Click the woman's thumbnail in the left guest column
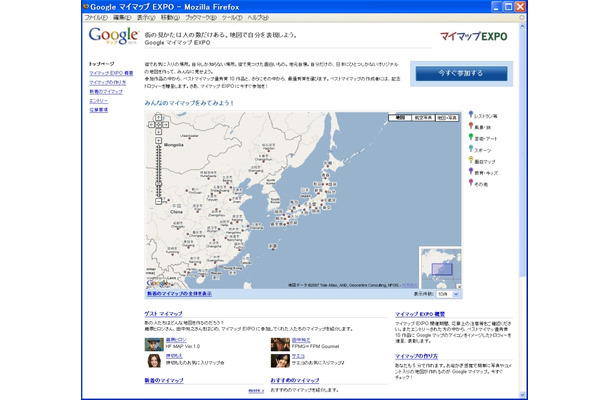This screenshot has height=400, width=610. (154, 361)
